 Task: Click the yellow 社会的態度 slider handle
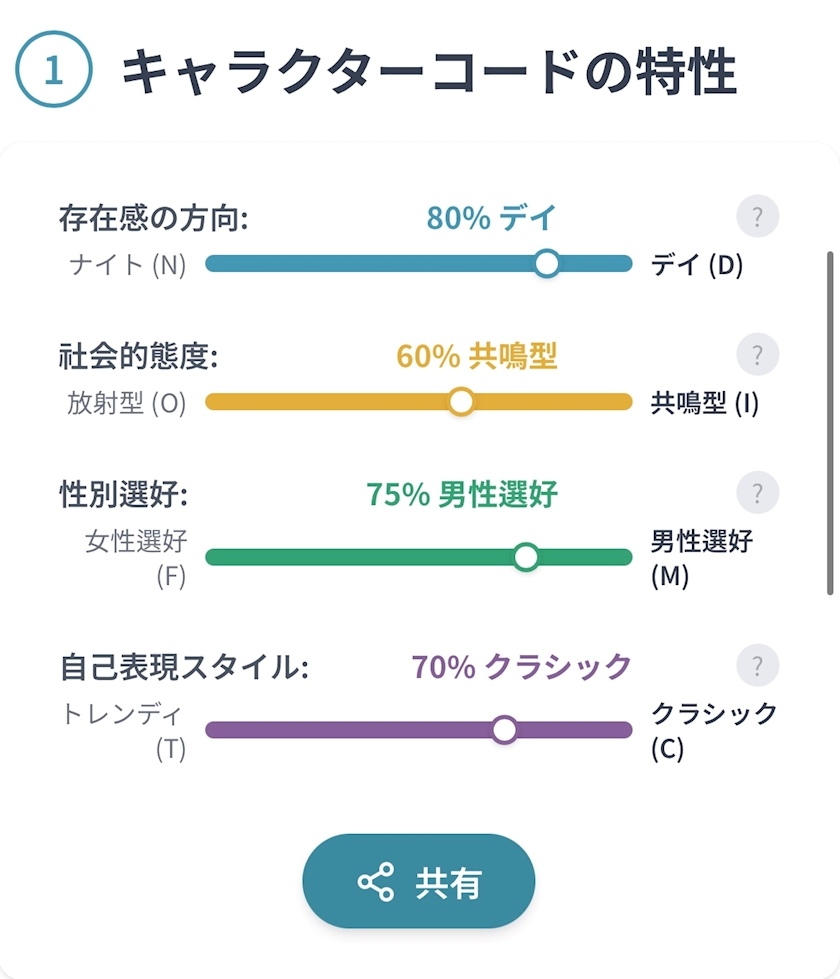click(x=461, y=402)
